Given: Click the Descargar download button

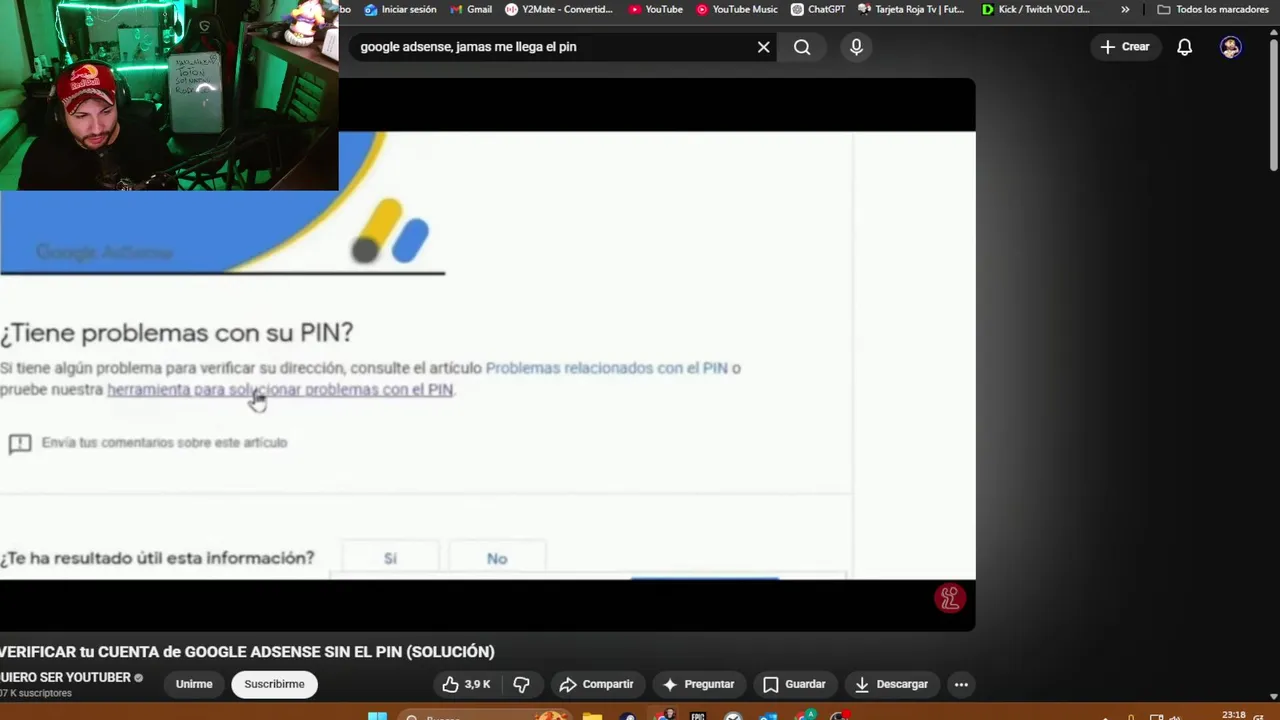Looking at the screenshot, I should [x=891, y=684].
